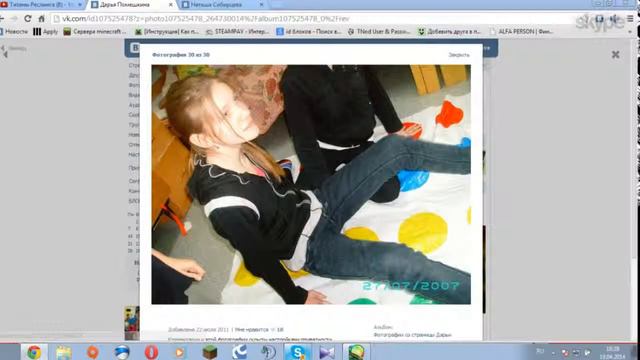The width and height of the screenshot is (640, 360).
Task: Close the Наташа Сибирцева tab
Action: click(x=262, y=4)
